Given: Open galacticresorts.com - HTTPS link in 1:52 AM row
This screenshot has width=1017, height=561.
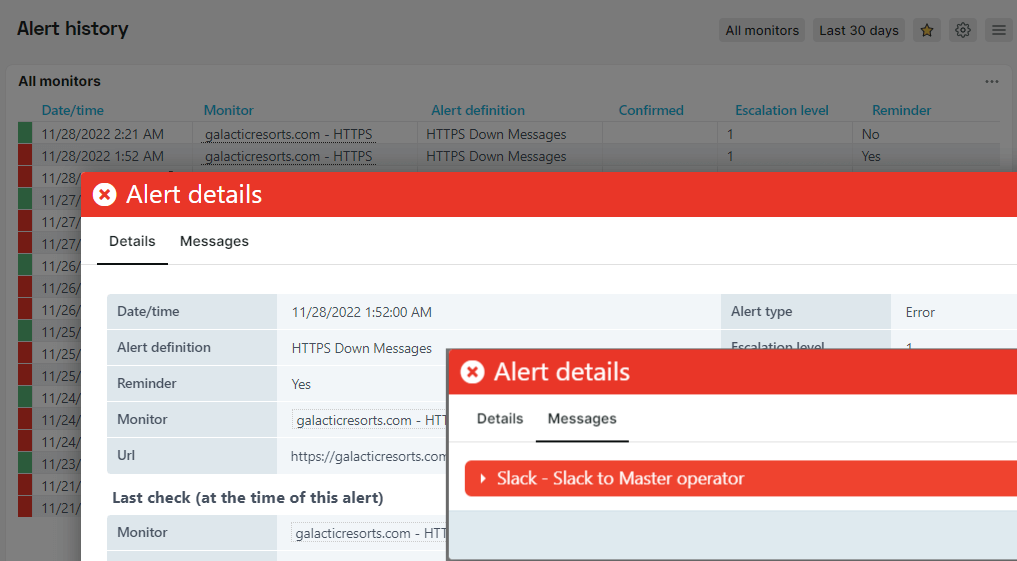Looking at the screenshot, I should tap(289, 156).
